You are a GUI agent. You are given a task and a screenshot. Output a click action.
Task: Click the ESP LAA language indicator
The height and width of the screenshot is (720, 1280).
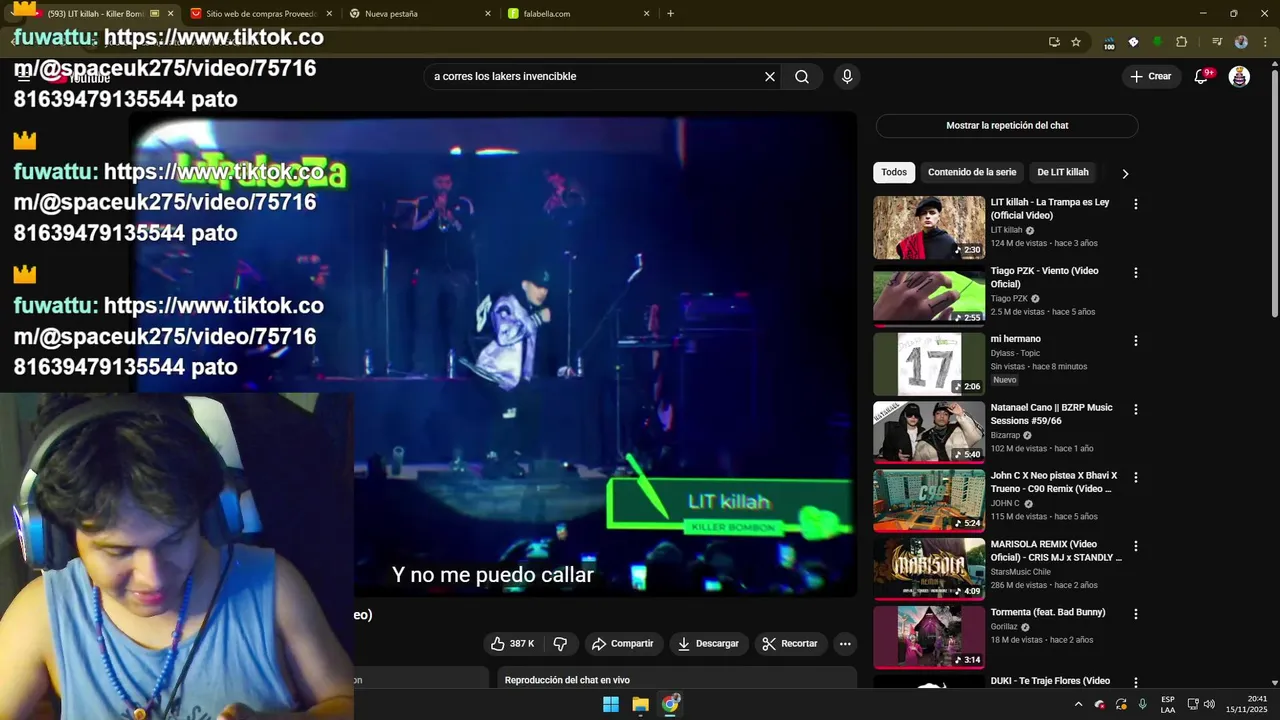[x=1168, y=705]
